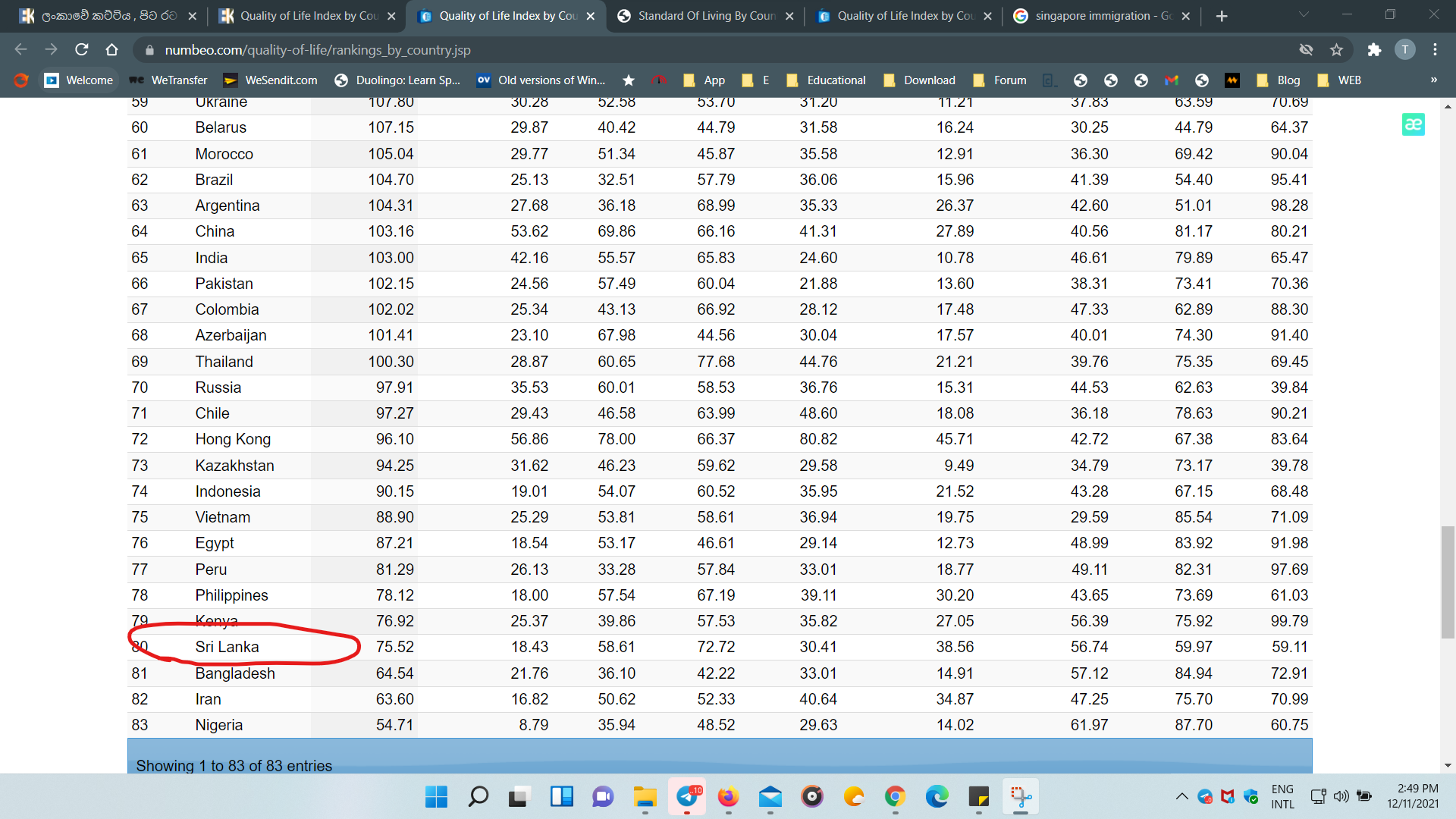Open Old versions of Windows bookmark
This screenshot has width=1456, height=819.
(x=541, y=80)
